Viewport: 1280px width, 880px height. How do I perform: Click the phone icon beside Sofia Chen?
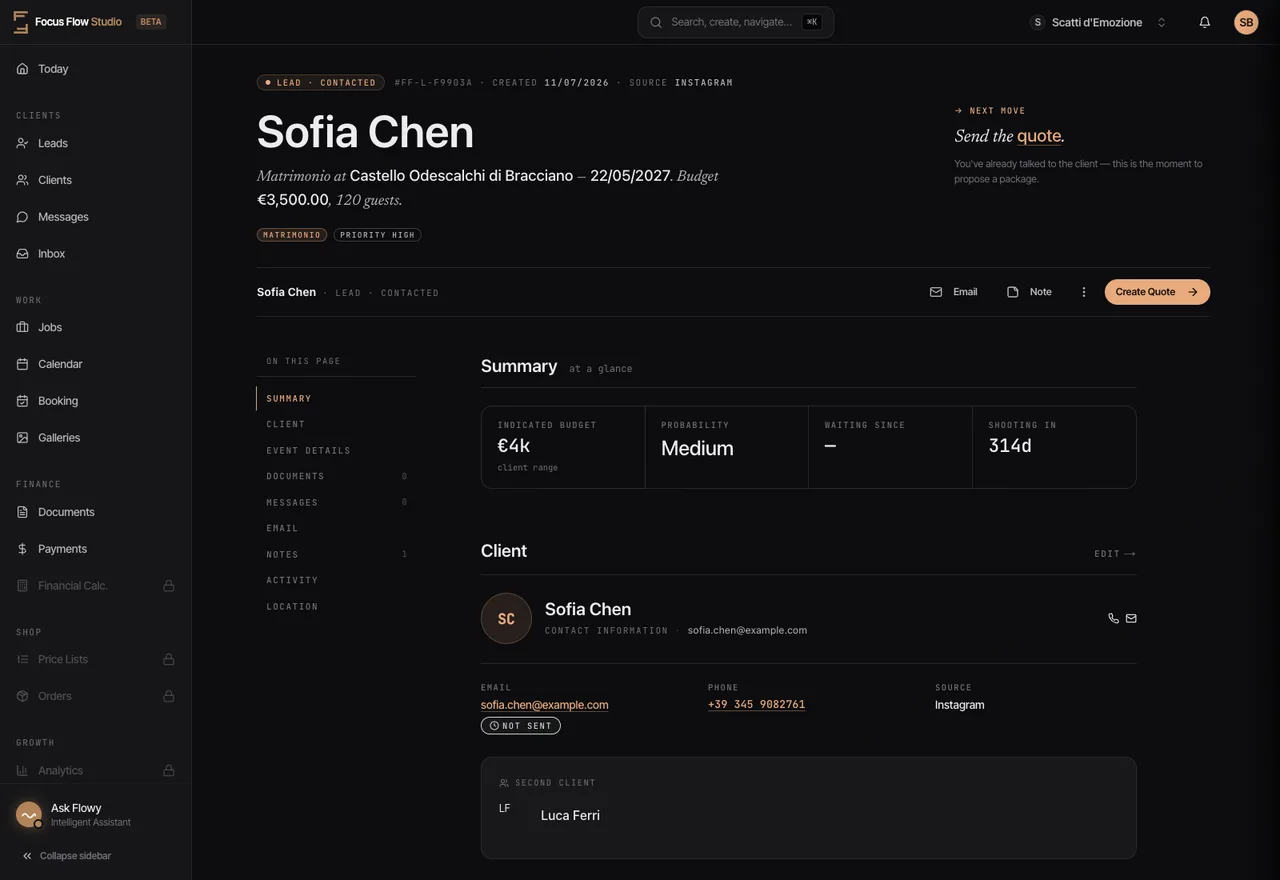point(1114,618)
